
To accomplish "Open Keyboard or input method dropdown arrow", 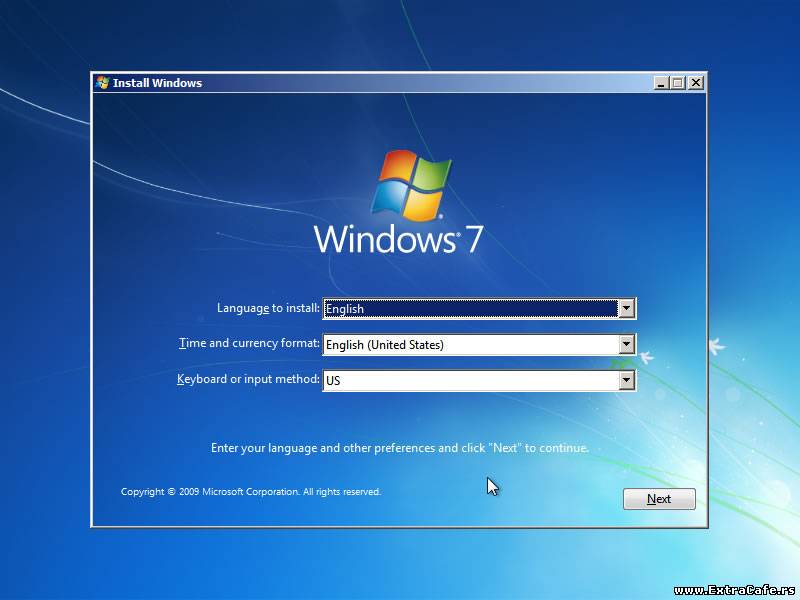I will (x=626, y=380).
